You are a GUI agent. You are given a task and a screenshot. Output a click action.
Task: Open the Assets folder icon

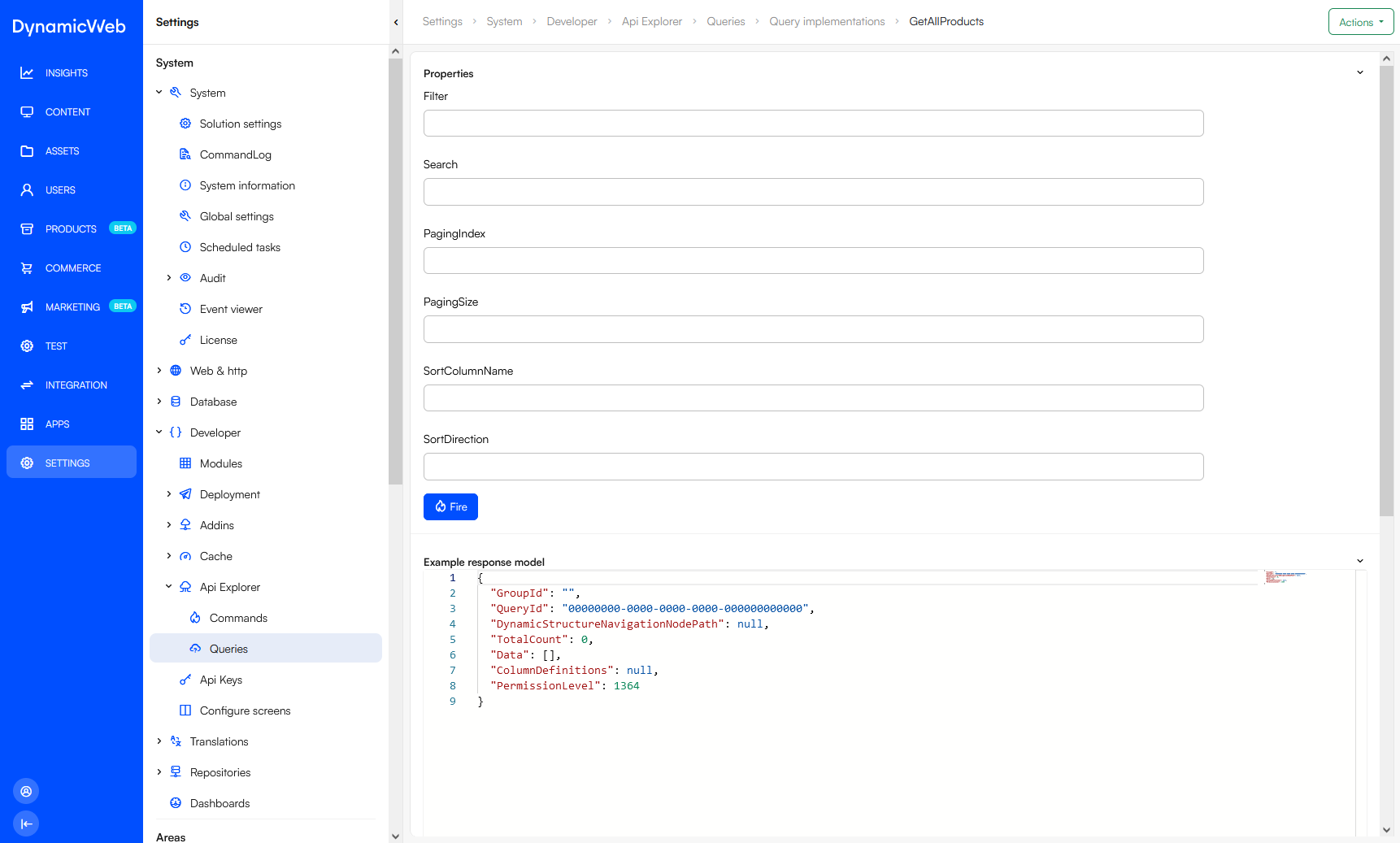27,151
